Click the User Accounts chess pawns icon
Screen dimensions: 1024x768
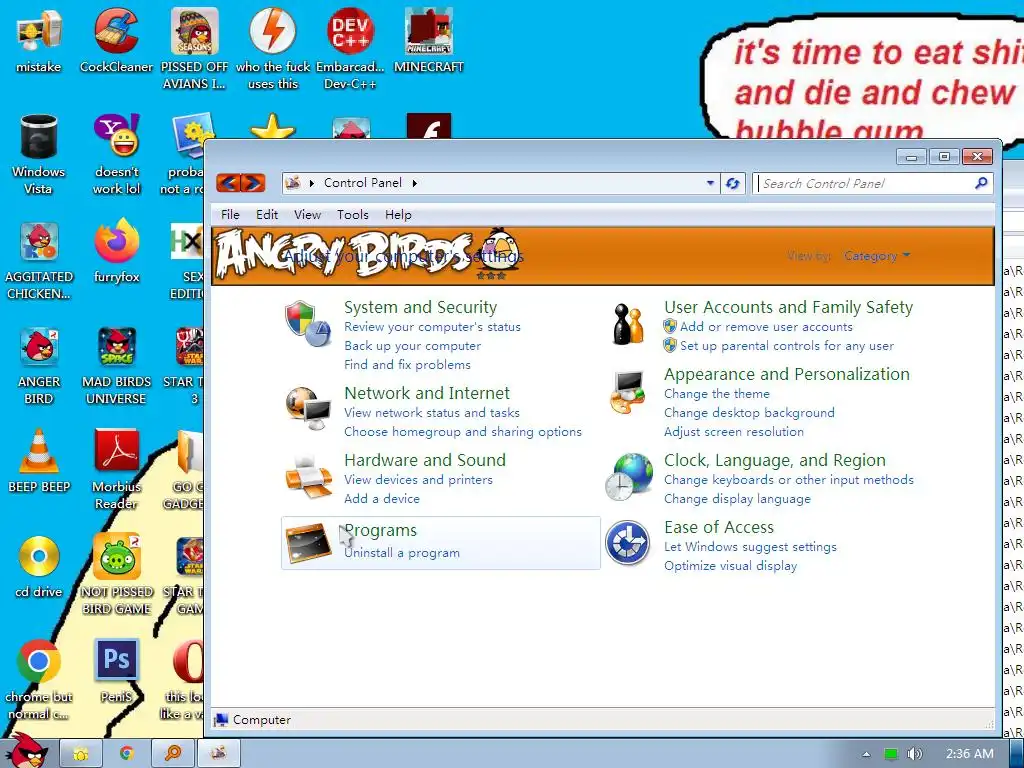(628, 324)
